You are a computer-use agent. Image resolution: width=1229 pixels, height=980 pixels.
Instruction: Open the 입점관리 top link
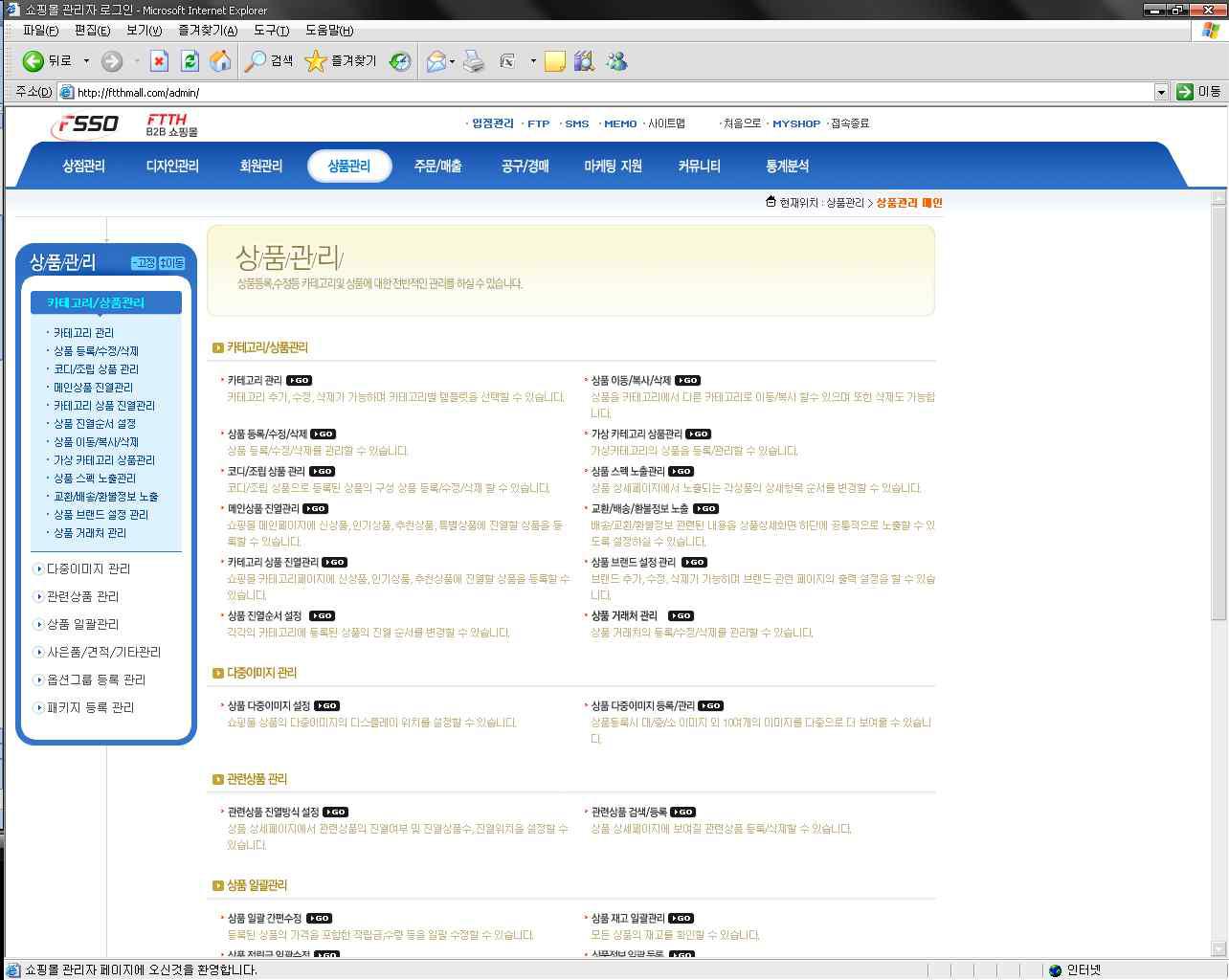(x=493, y=123)
